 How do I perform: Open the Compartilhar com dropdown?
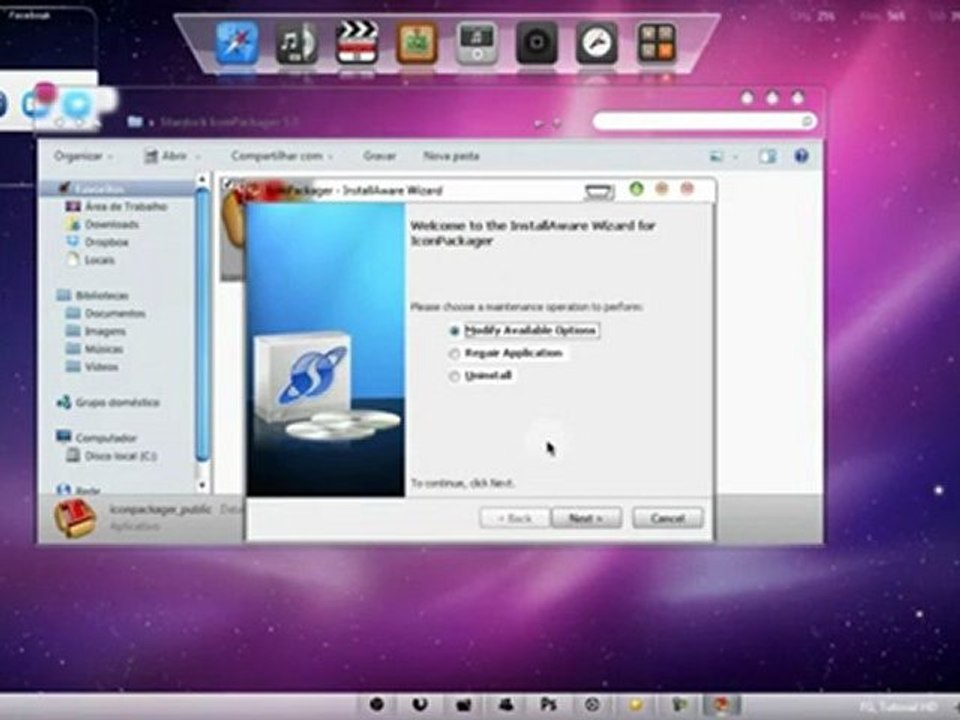(282, 156)
